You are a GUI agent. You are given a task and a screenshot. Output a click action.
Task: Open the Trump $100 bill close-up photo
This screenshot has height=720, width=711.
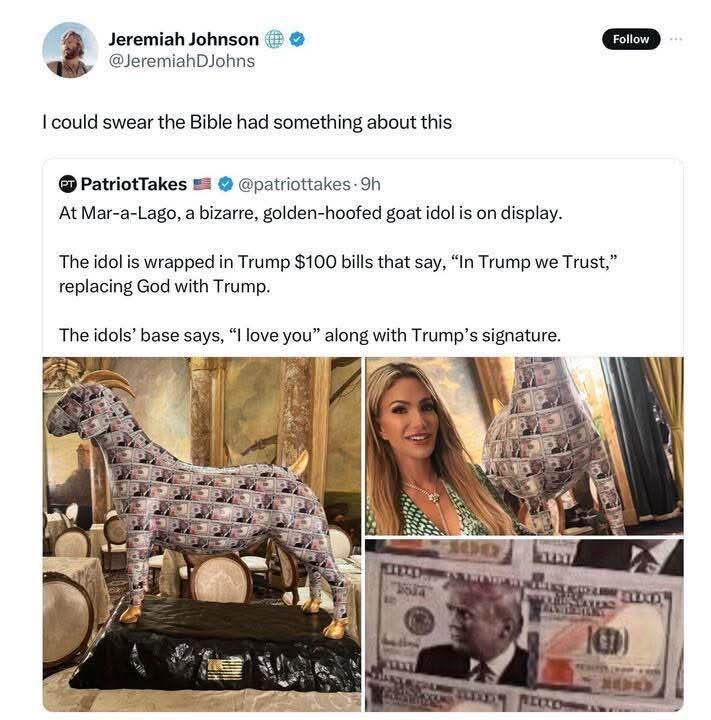tap(524, 625)
